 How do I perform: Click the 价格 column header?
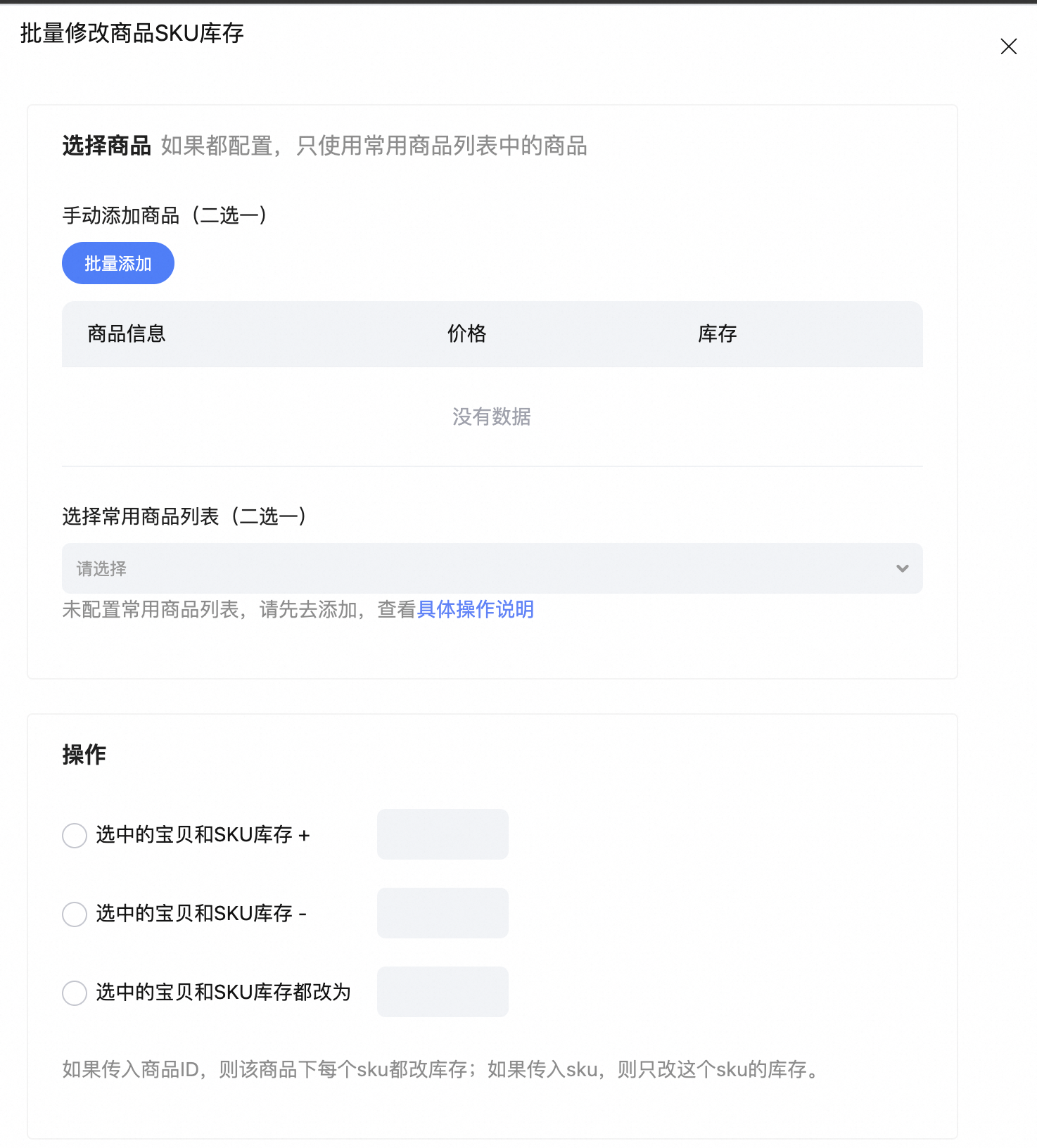tap(466, 333)
